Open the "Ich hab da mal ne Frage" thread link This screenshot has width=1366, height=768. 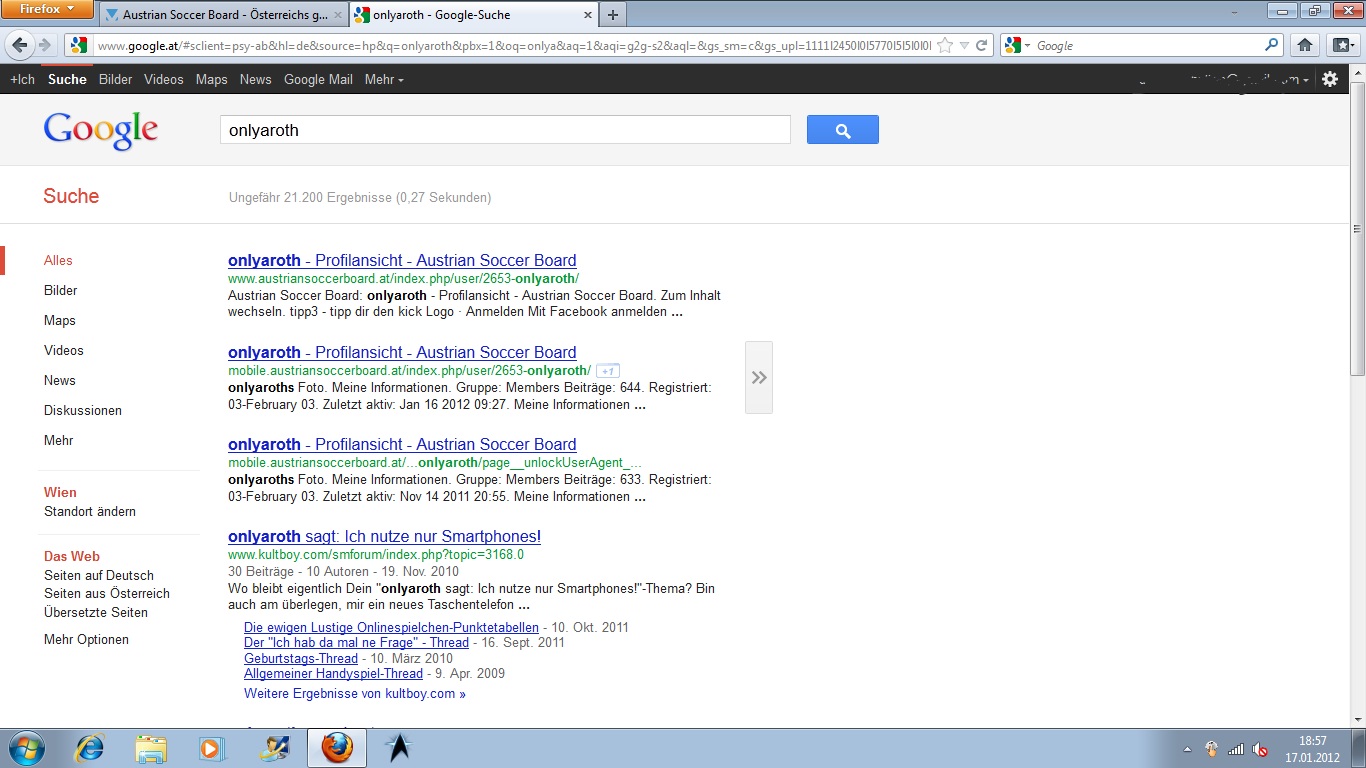click(356, 642)
